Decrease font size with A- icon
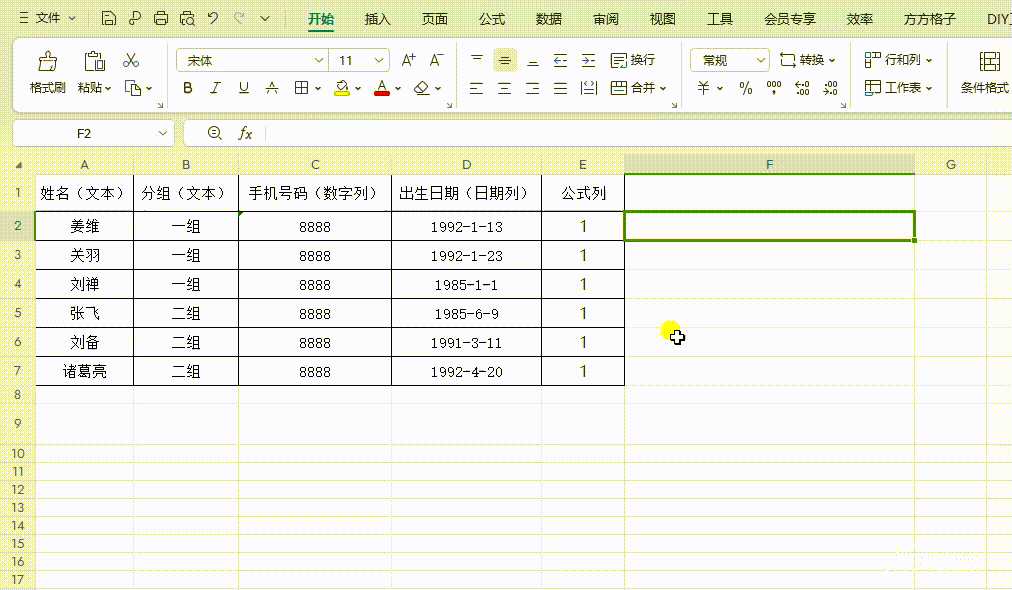The height and width of the screenshot is (590, 1012). tap(437, 60)
